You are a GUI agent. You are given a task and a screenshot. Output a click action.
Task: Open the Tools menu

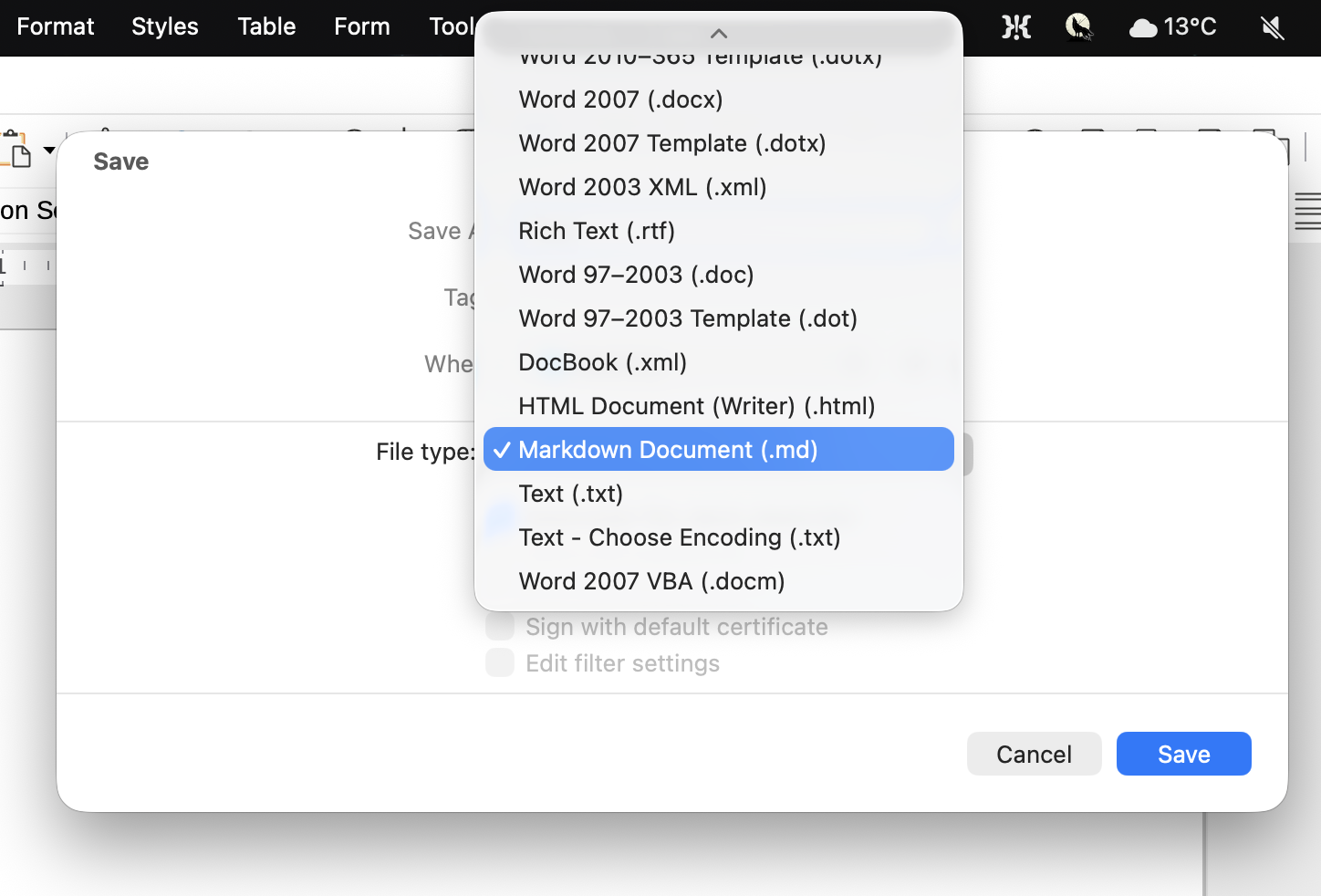coord(452,27)
